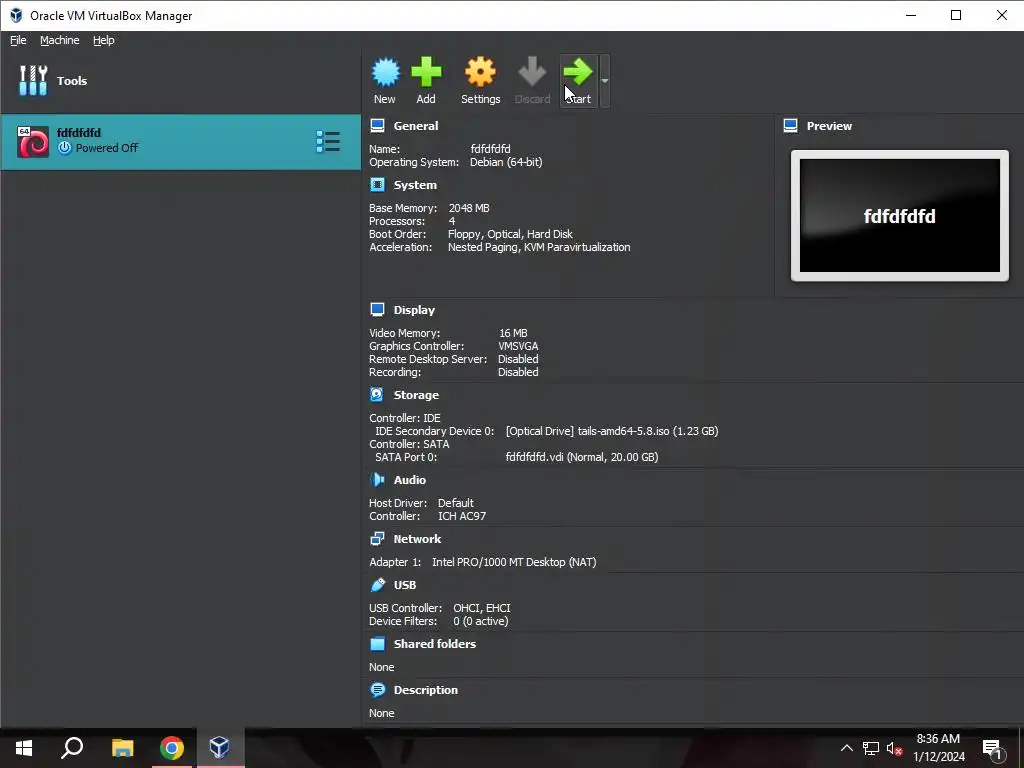Viewport: 1024px width, 768px height.
Task: Open the Settings gear in the toolbar
Action: click(x=480, y=72)
